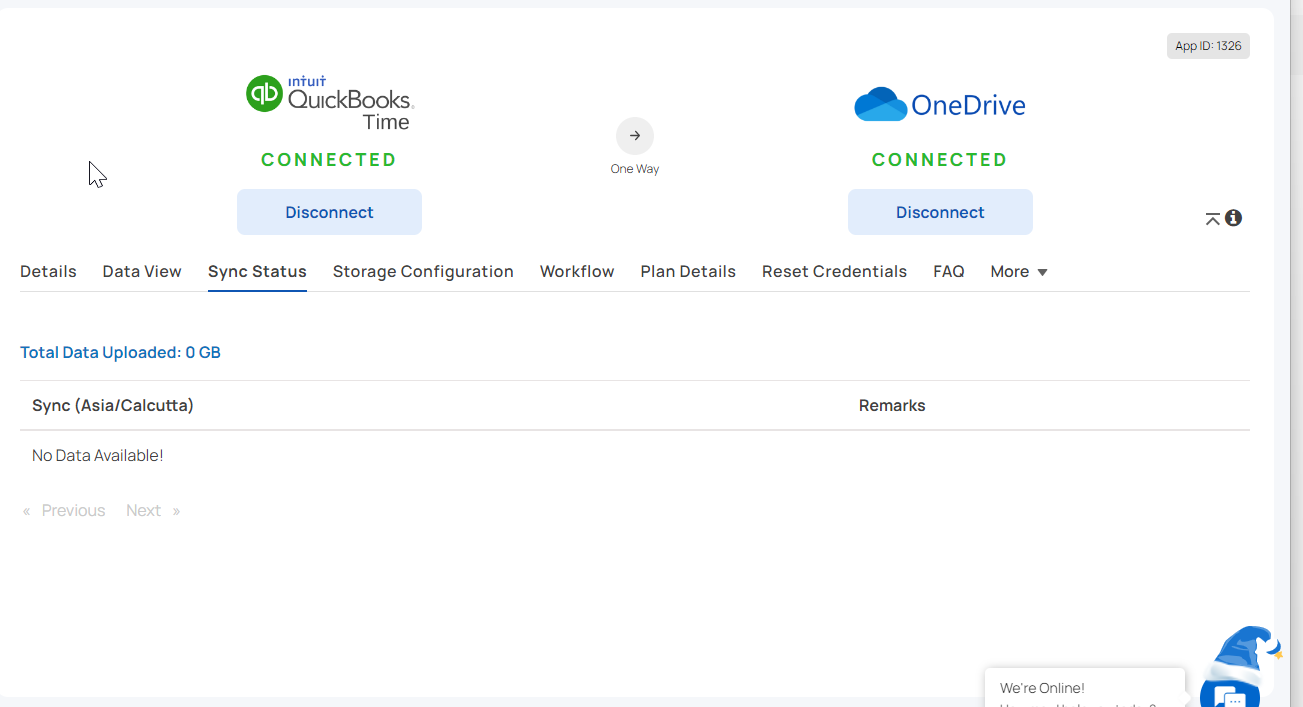Select the Sync Status tab
This screenshot has width=1303, height=707.
257,272
